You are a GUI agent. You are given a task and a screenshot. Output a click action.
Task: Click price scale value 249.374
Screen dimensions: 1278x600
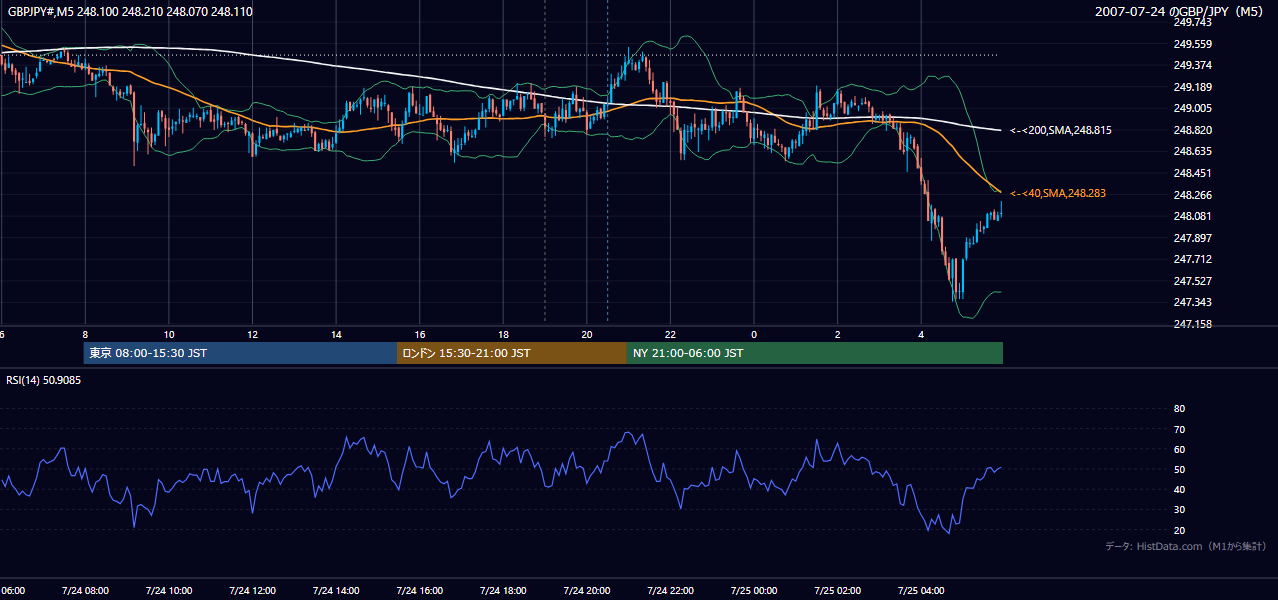coord(1192,65)
